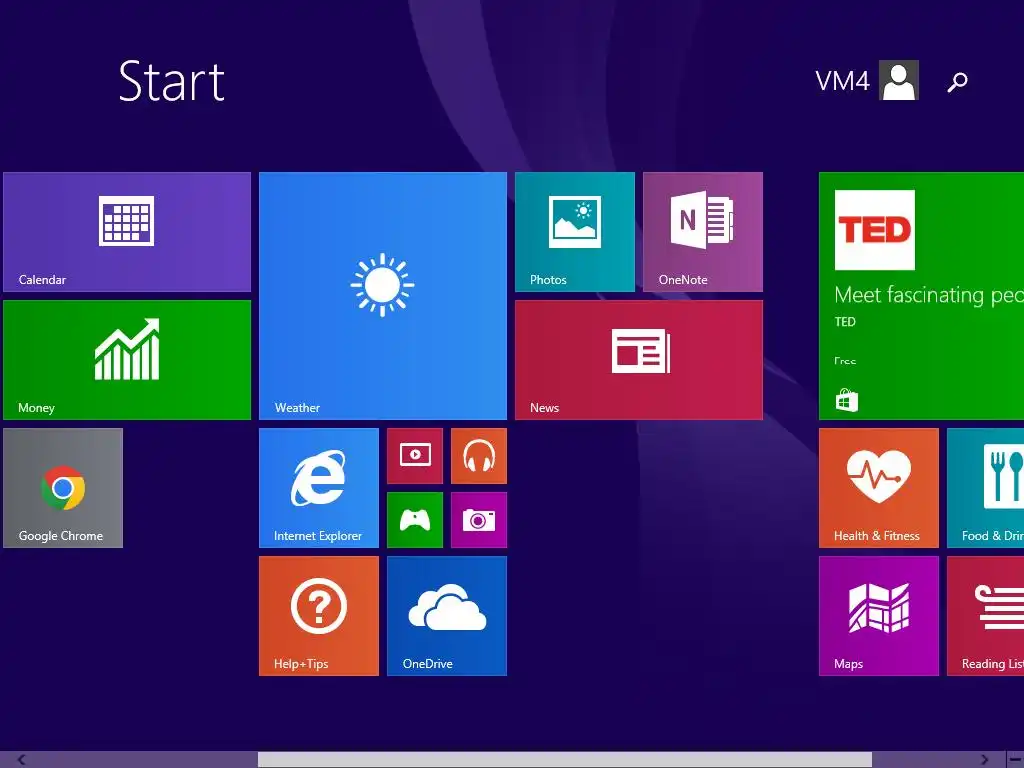Open the Reading List tile
1024x768 pixels.
tap(985, 616)
